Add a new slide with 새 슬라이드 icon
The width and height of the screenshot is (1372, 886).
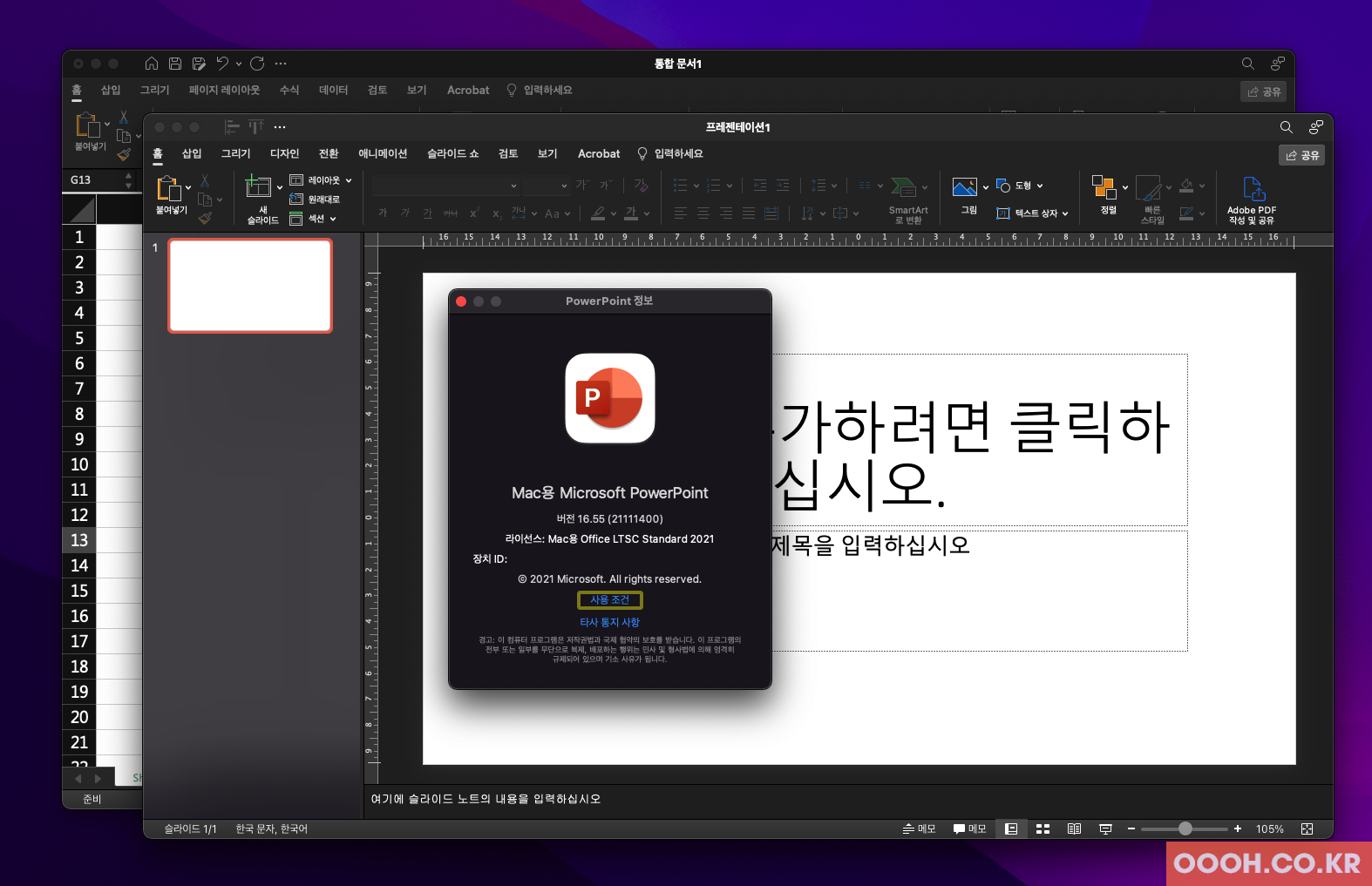[258, 186]
